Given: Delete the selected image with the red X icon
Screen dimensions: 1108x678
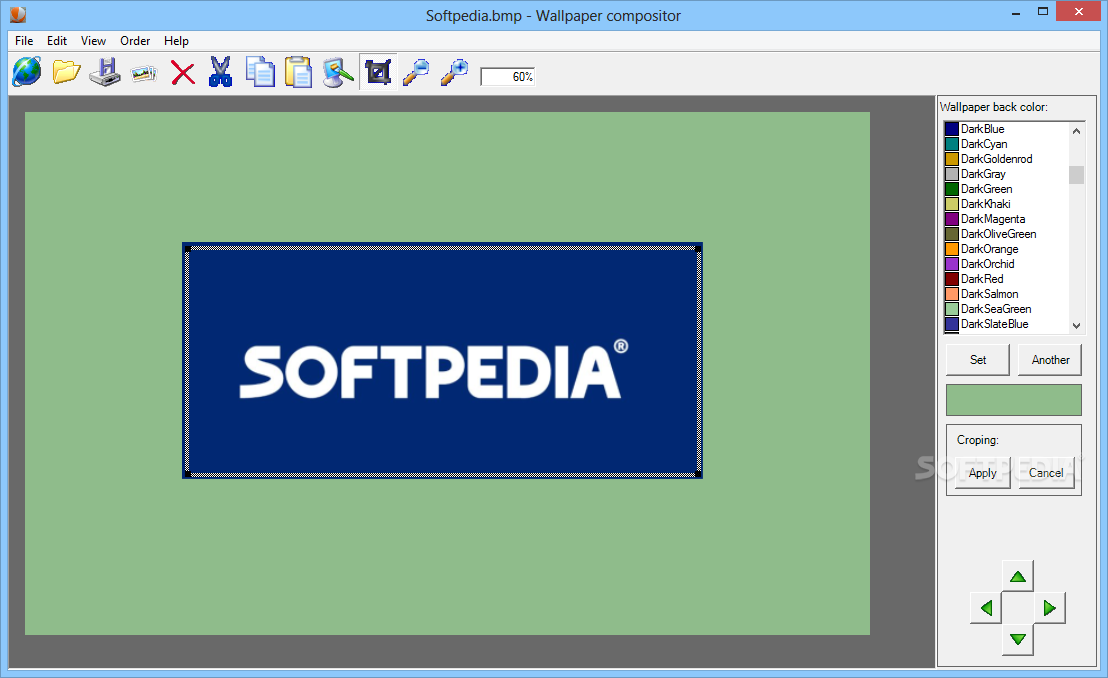Looking at the screenshot, I should [x=183, y=73].
